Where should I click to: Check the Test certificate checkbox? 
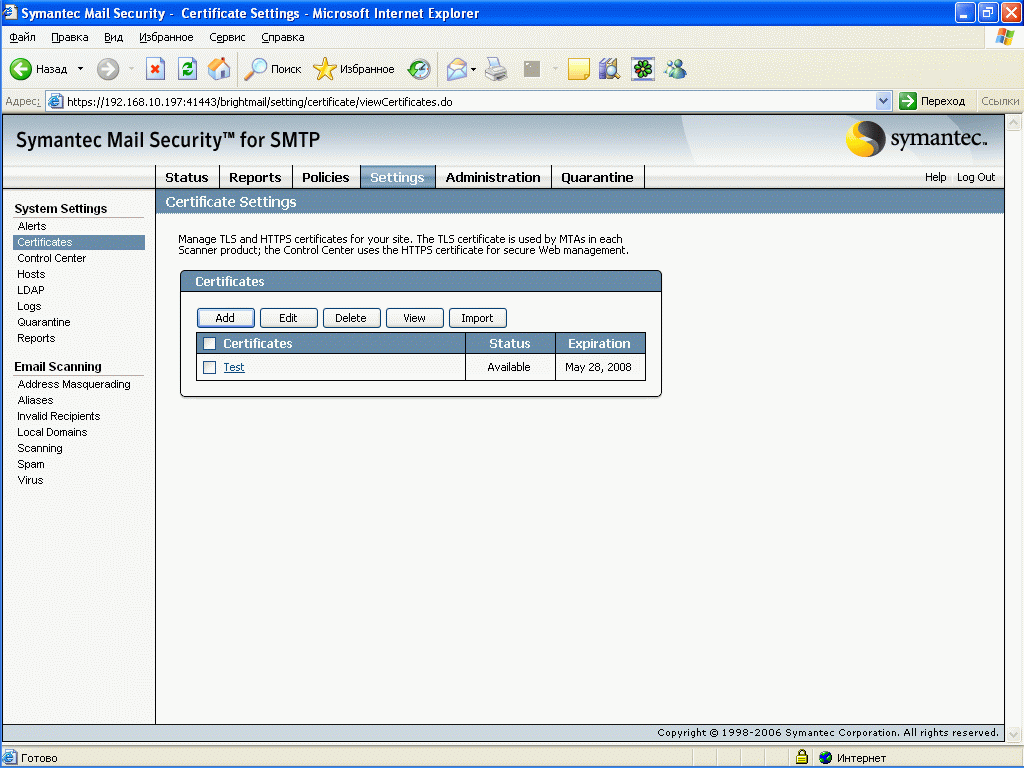(x=210, y=368)
